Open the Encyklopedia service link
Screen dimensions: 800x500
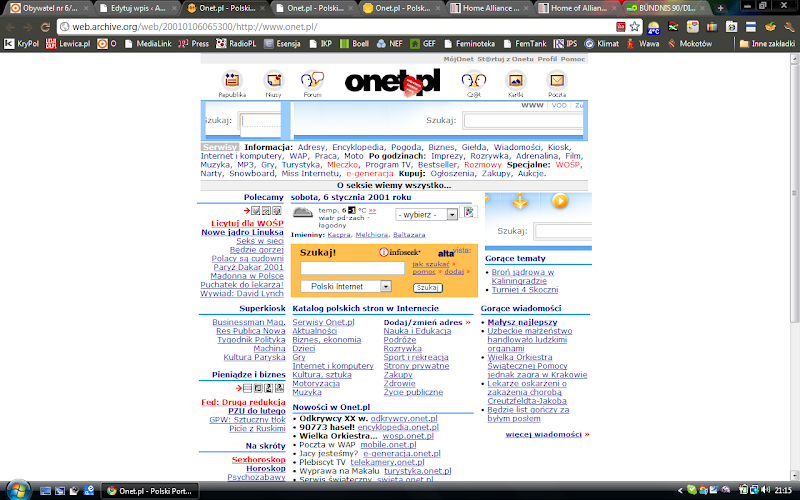coord(358,147)
